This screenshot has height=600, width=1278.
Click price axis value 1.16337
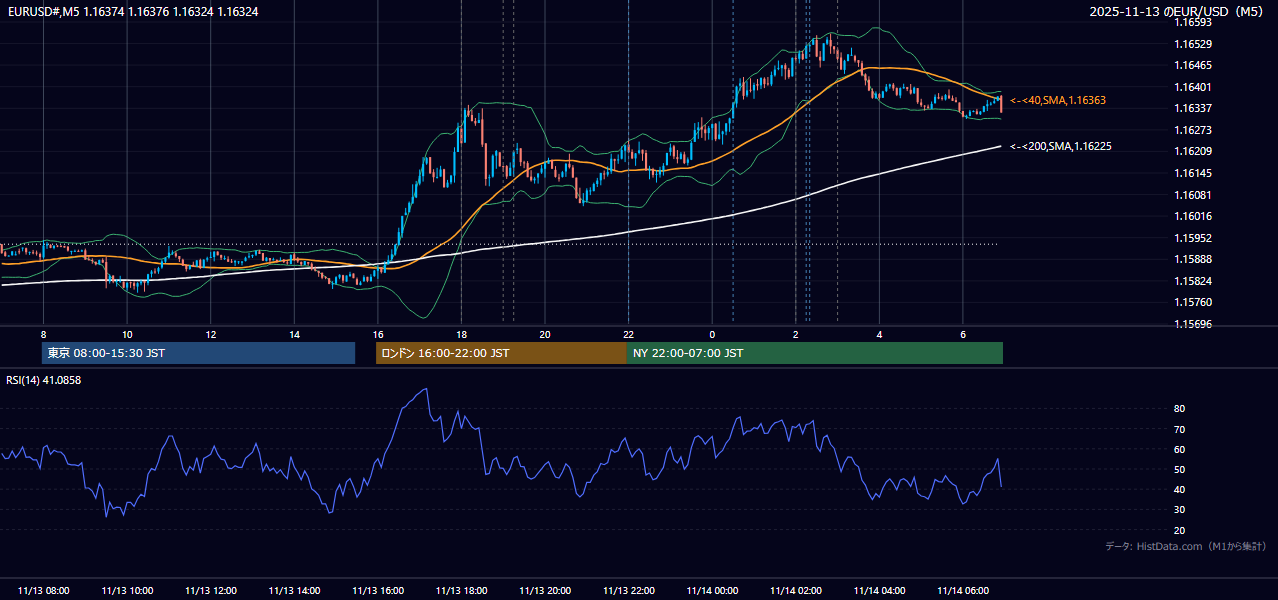tap(1193, 109)
